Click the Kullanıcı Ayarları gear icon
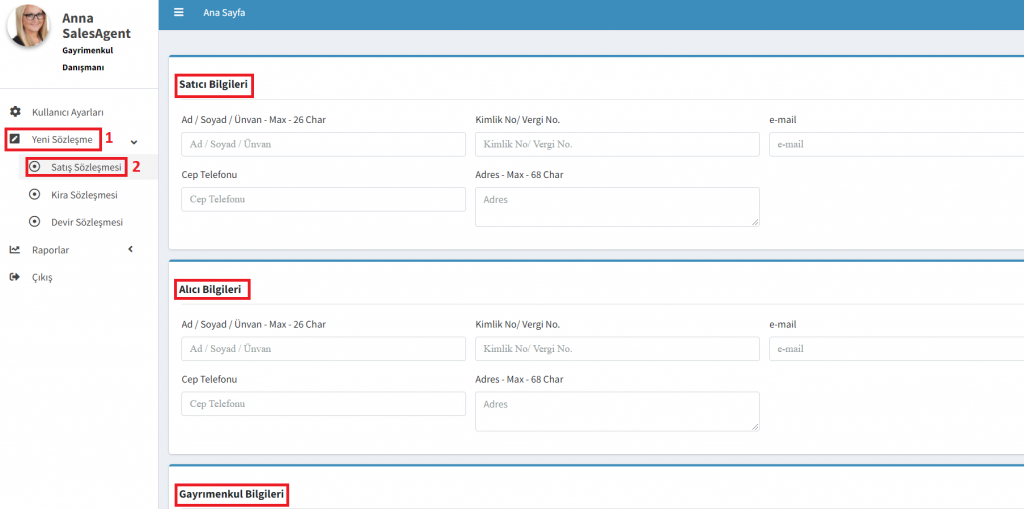The image size is (1024, 509). pos(15,112)
